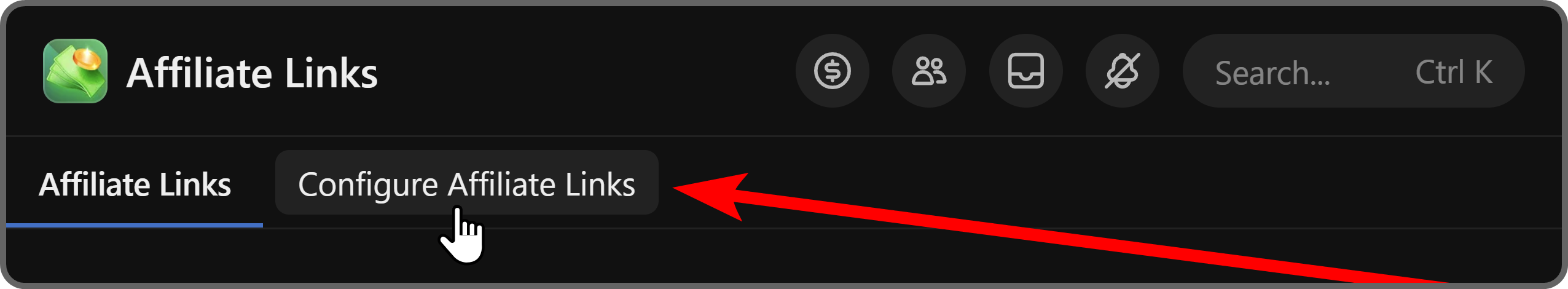Open the dollar sign payments icon
Image resolution: width=1568 pixels, height=289 pixels.
tap(833, 71)
